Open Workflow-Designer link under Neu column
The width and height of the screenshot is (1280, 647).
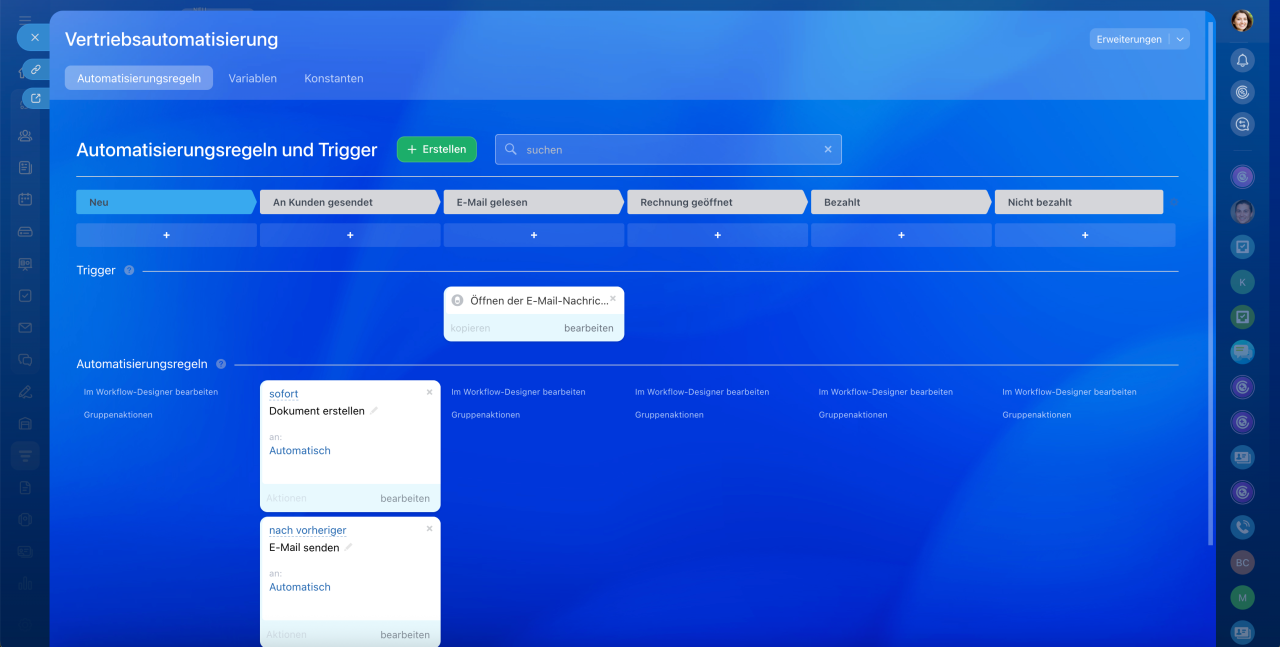(x=151, y=392)
